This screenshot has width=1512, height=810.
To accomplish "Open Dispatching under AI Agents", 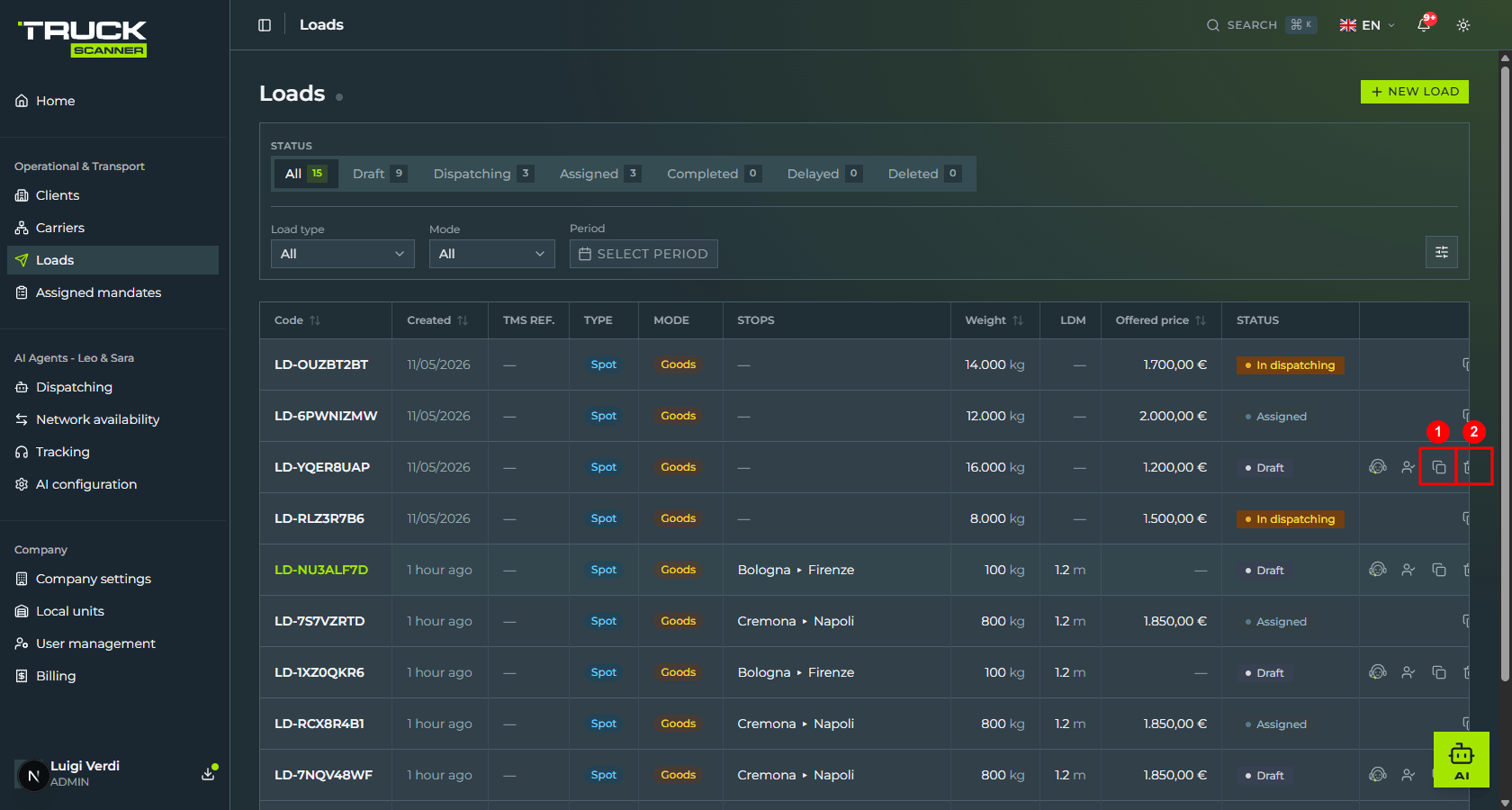I will point(113,387).
